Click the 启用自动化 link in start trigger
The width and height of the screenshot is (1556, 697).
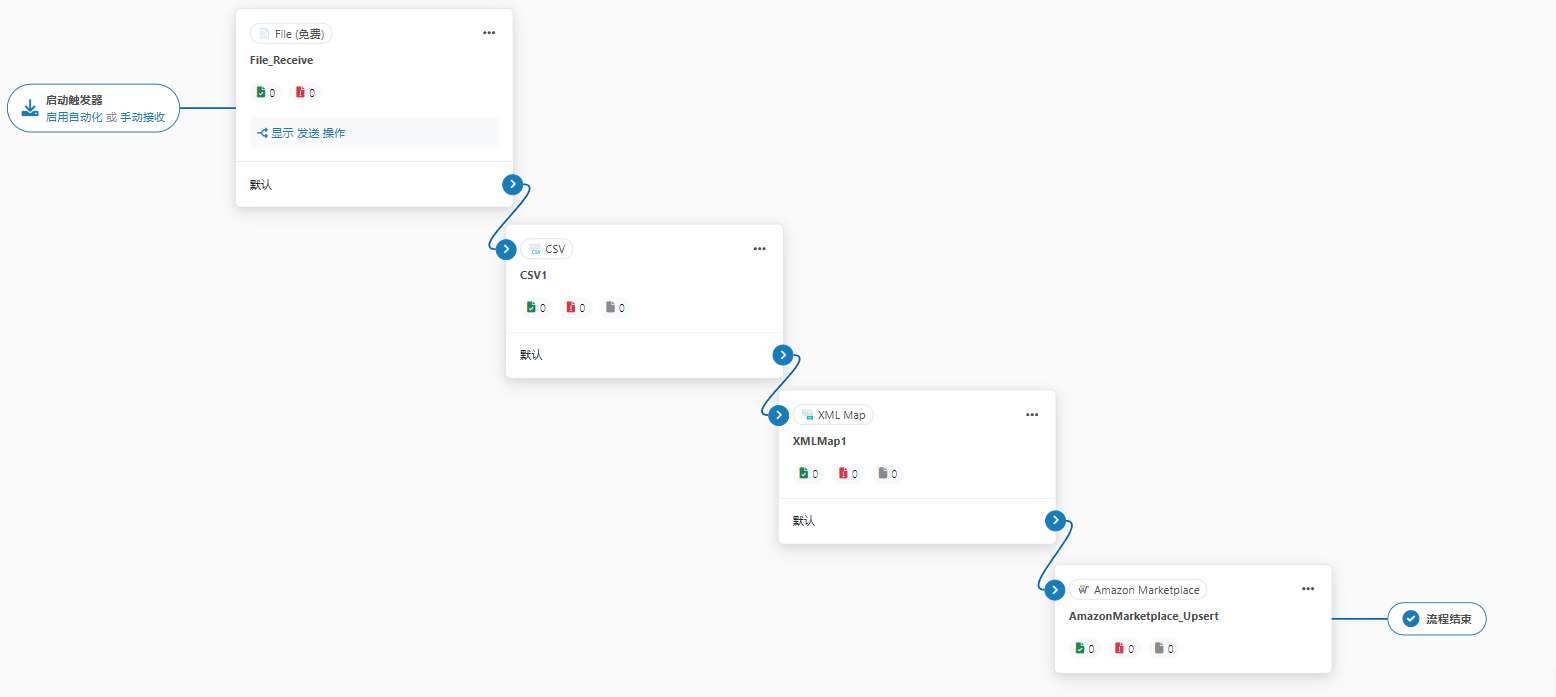[74, 117]
